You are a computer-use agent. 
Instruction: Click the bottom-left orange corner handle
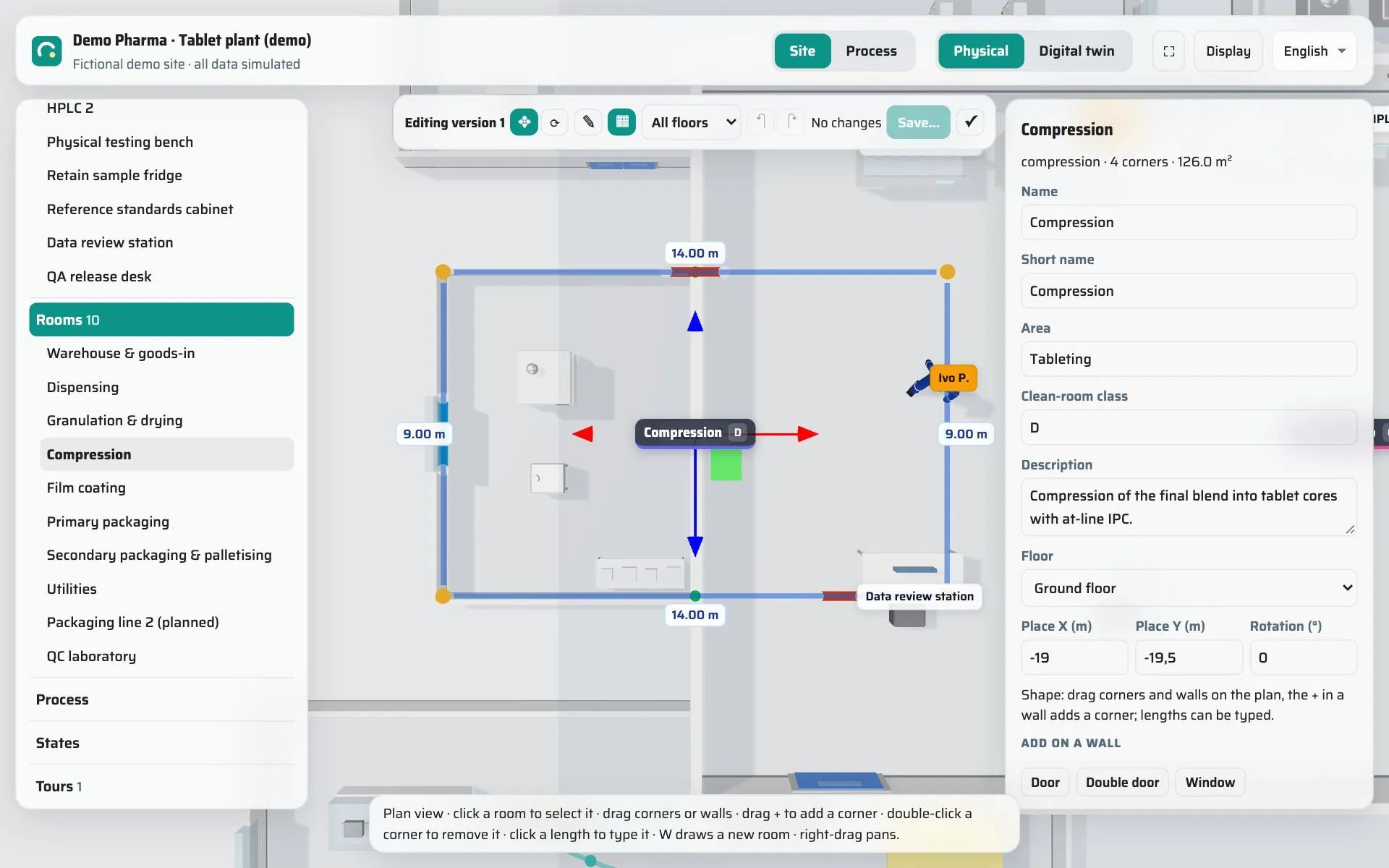443,596
